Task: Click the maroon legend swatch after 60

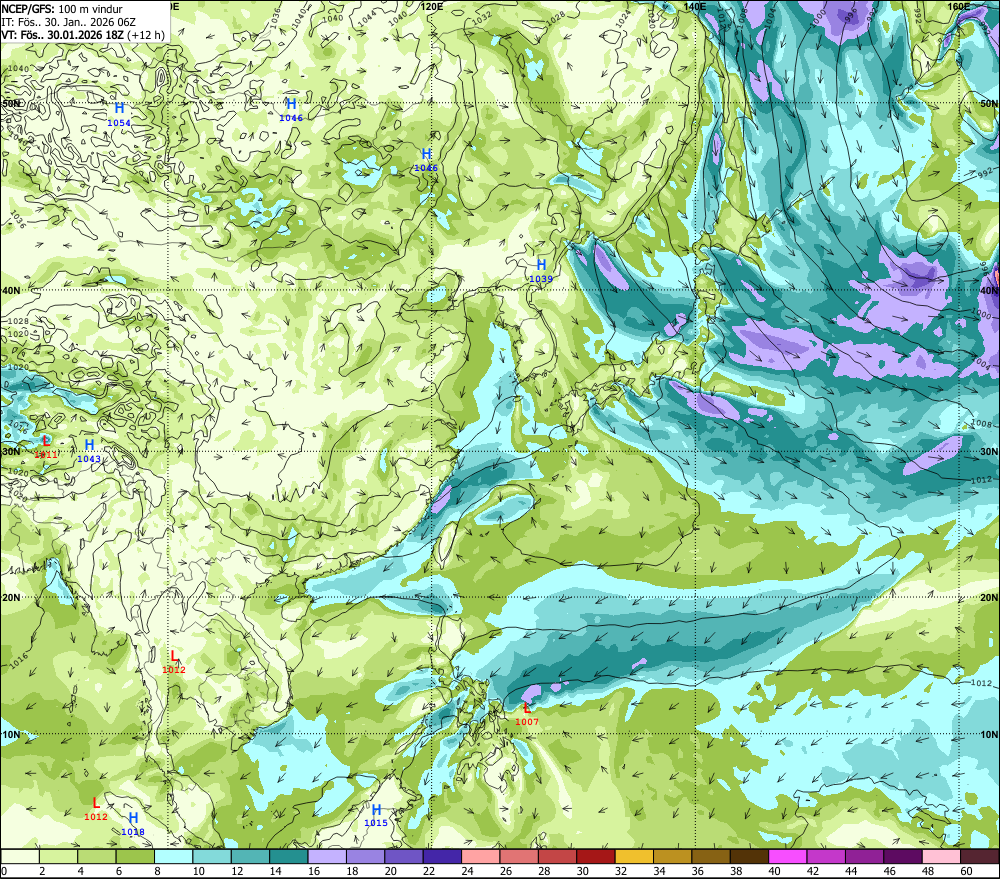Action: tap(980, 856)
